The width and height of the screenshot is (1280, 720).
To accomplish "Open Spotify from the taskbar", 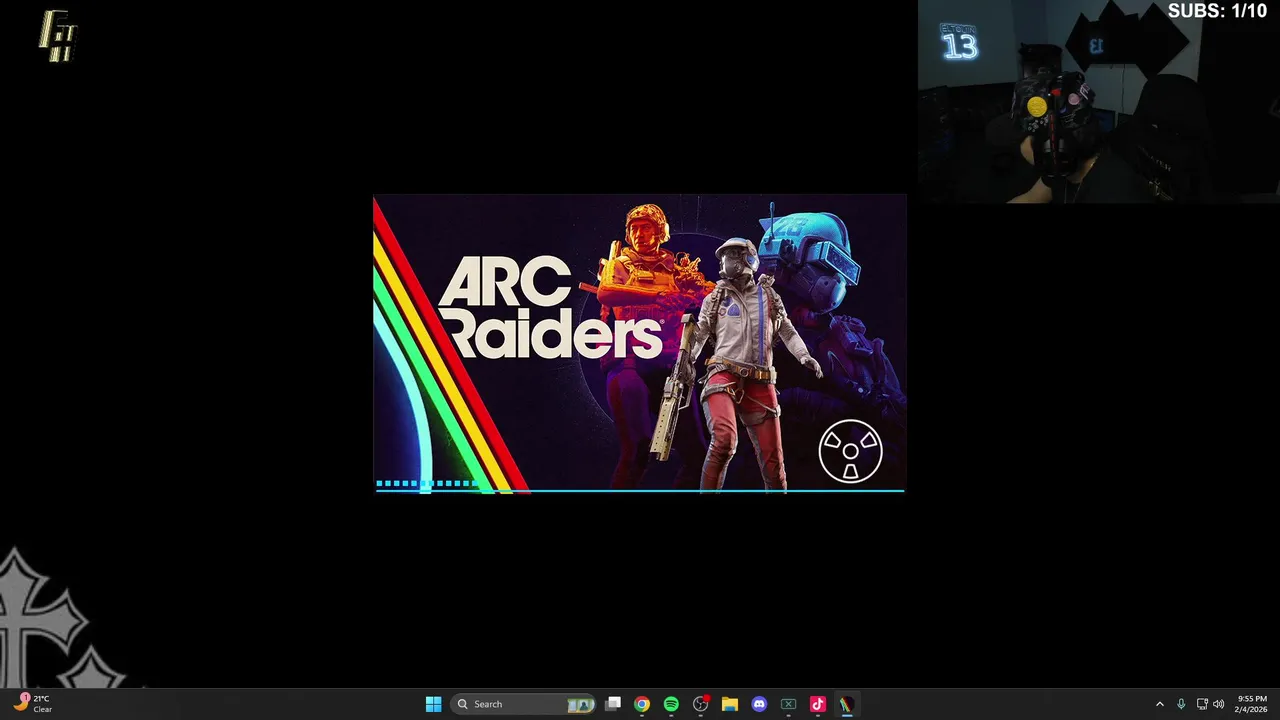I will [671, 704].
